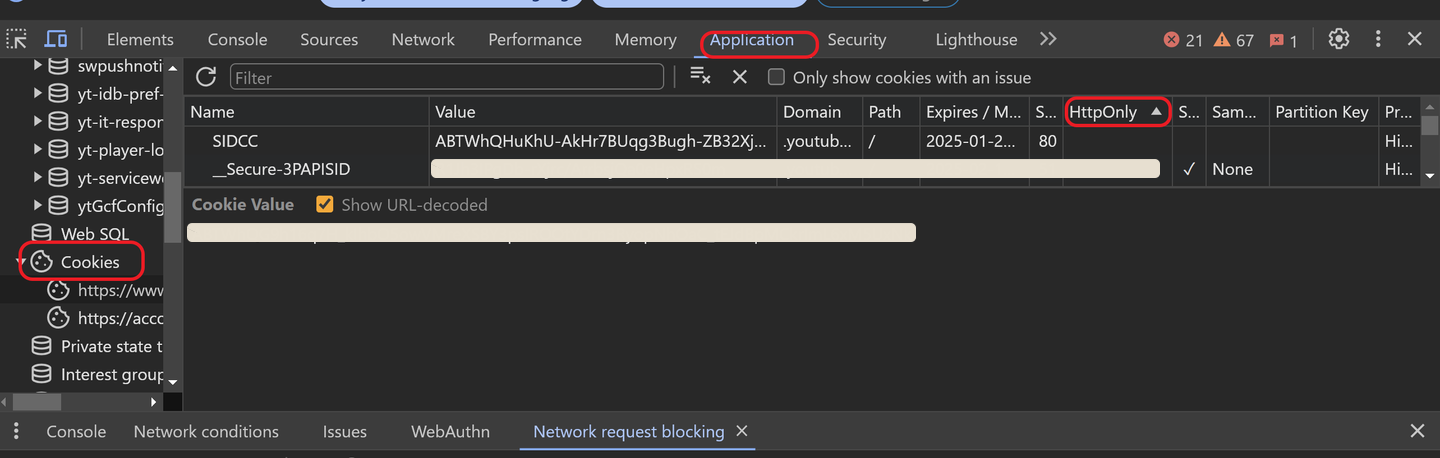
Task: Click the warnings count triangle icon
Action: (1221, 41)
